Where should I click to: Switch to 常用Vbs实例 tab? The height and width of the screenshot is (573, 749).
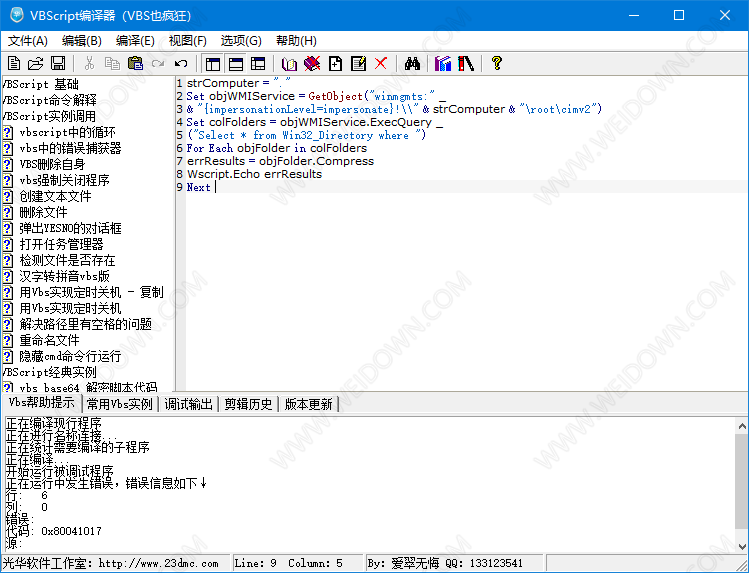[120, 404]
